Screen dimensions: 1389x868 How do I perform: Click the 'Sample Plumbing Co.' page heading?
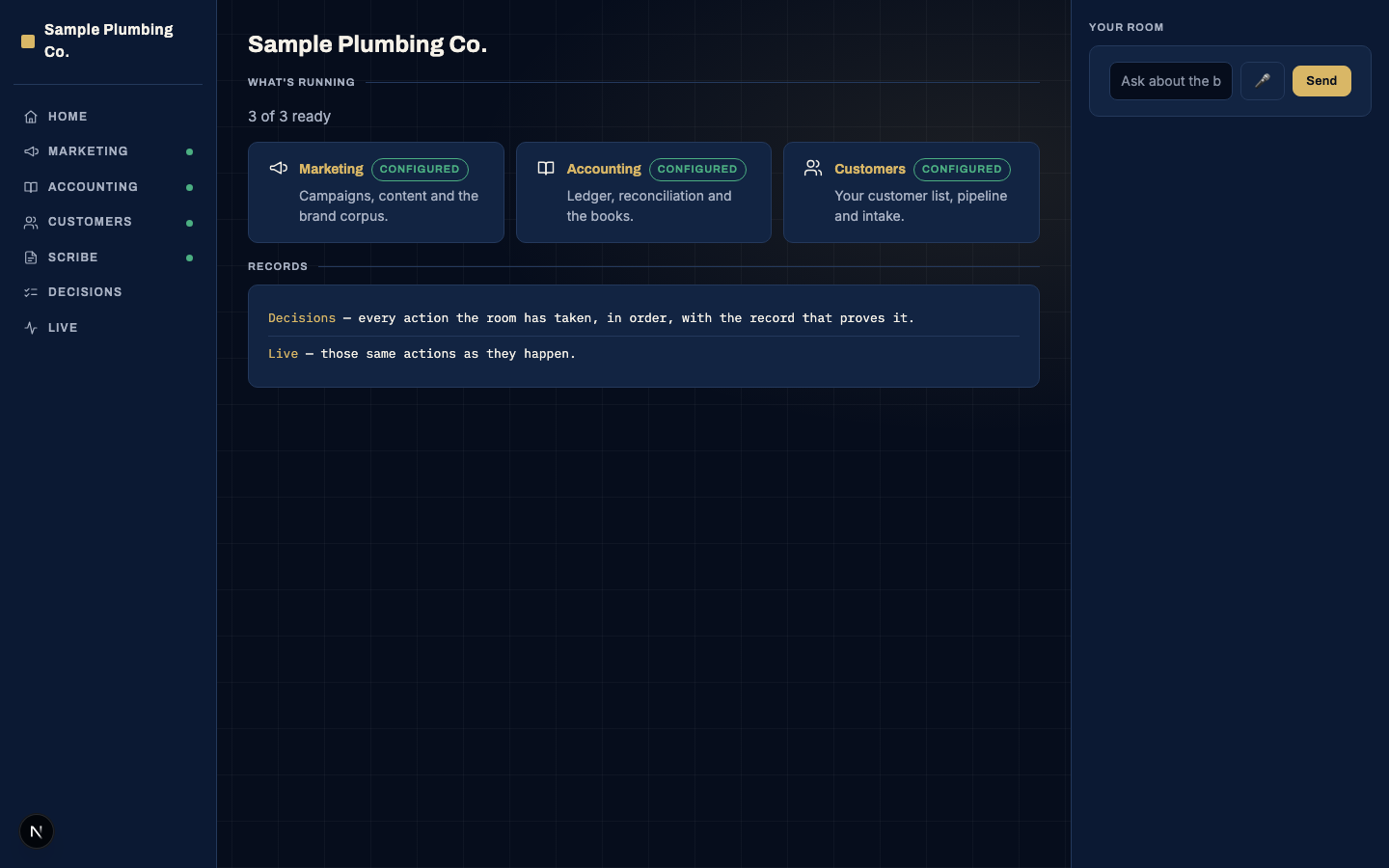click(368, 44)
